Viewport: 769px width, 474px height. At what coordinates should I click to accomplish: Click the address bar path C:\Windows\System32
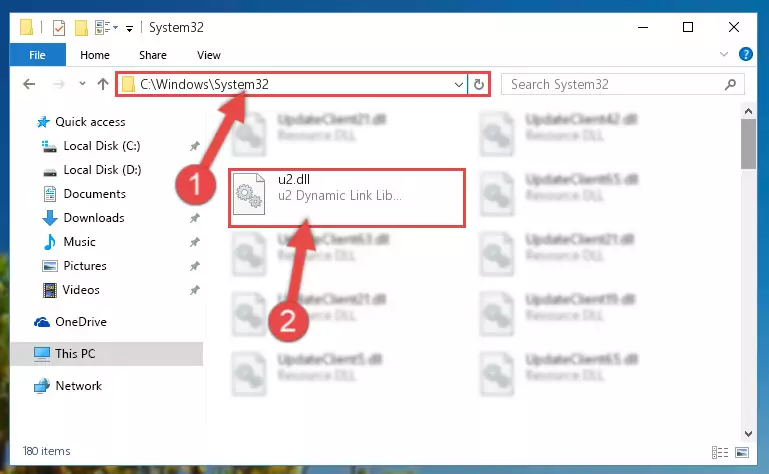click(204, 84)
